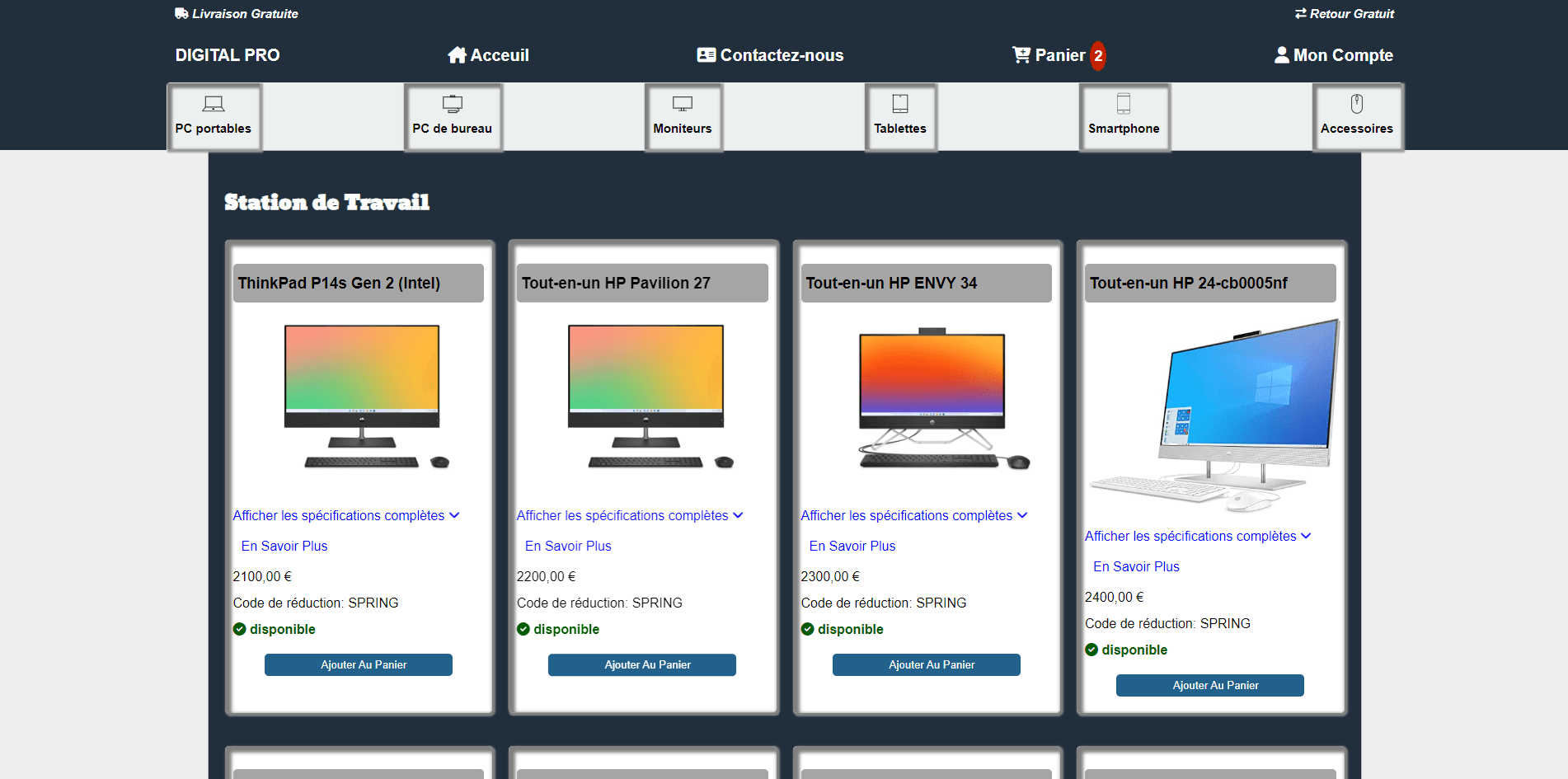The width and height of the screenshot is (1568, 779).
Task: Click the shopping cart icon
Action: coord(1021,55)
